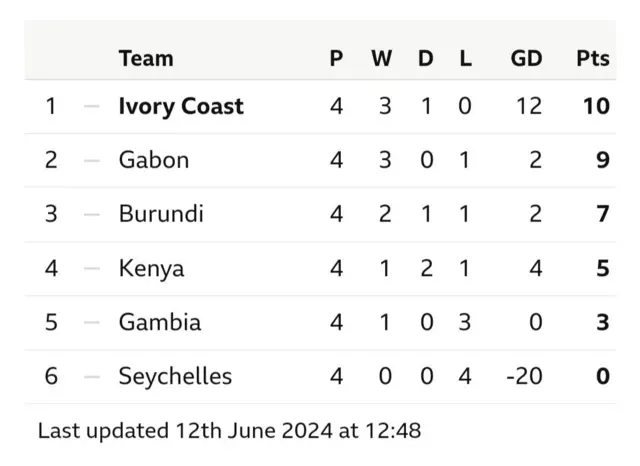This screenshot has height=466, width=640.
Task: Click the Pts column header
Action: coord(592,58)
